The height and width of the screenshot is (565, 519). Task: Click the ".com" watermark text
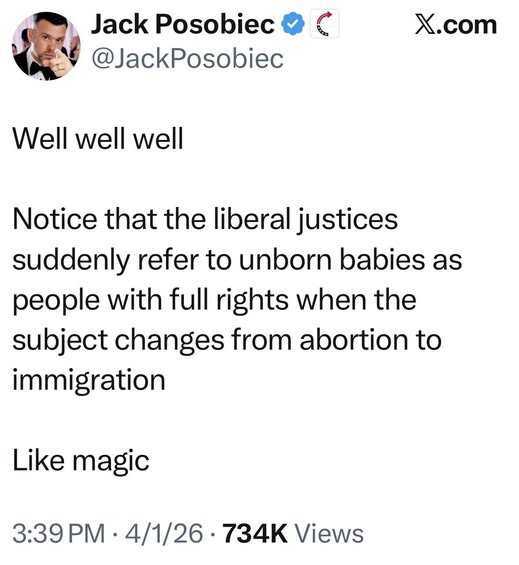click(467, 25)
